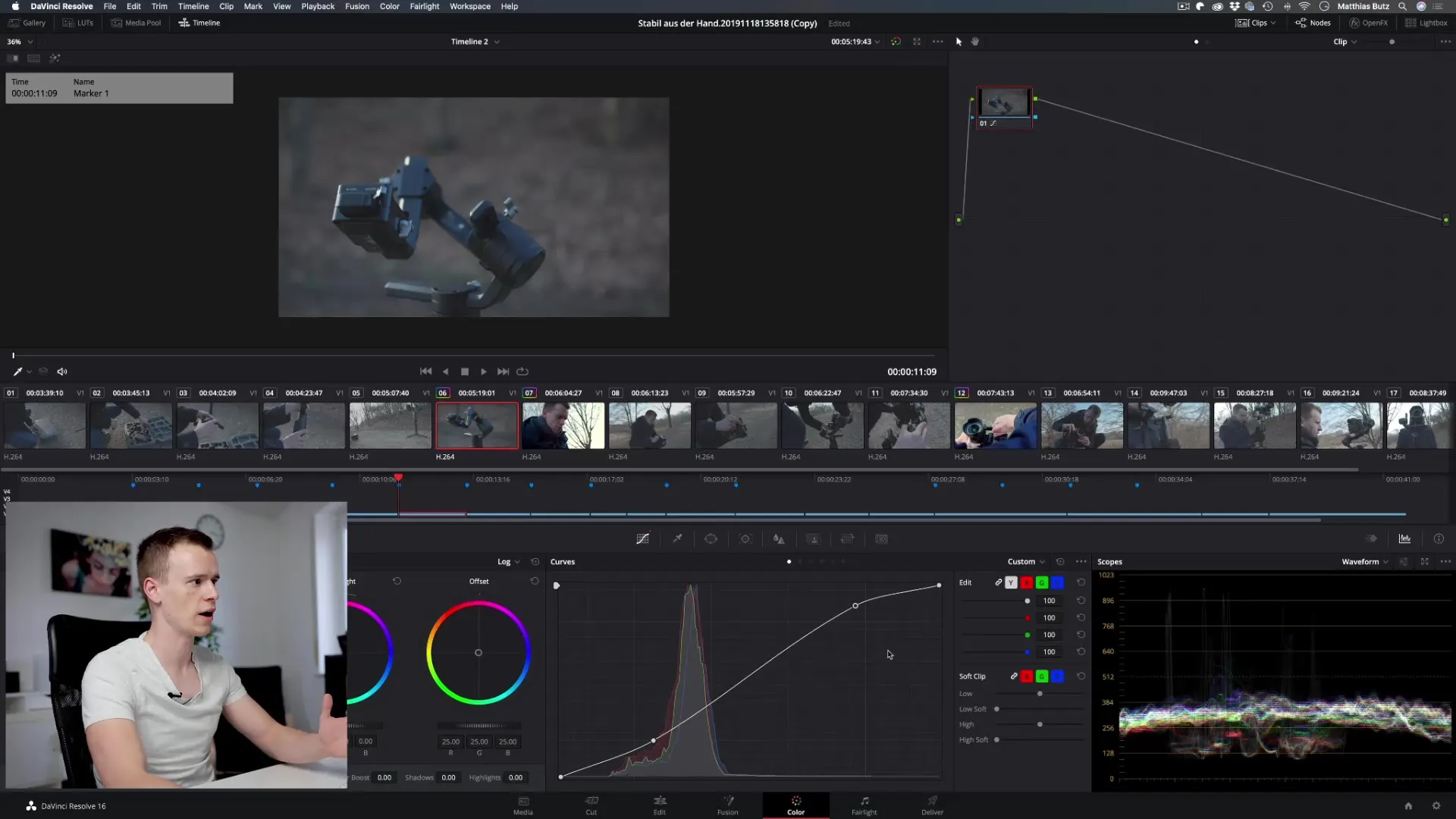
Task: Toggle the Edit channel link icon
Action: [x=998, y=582]
